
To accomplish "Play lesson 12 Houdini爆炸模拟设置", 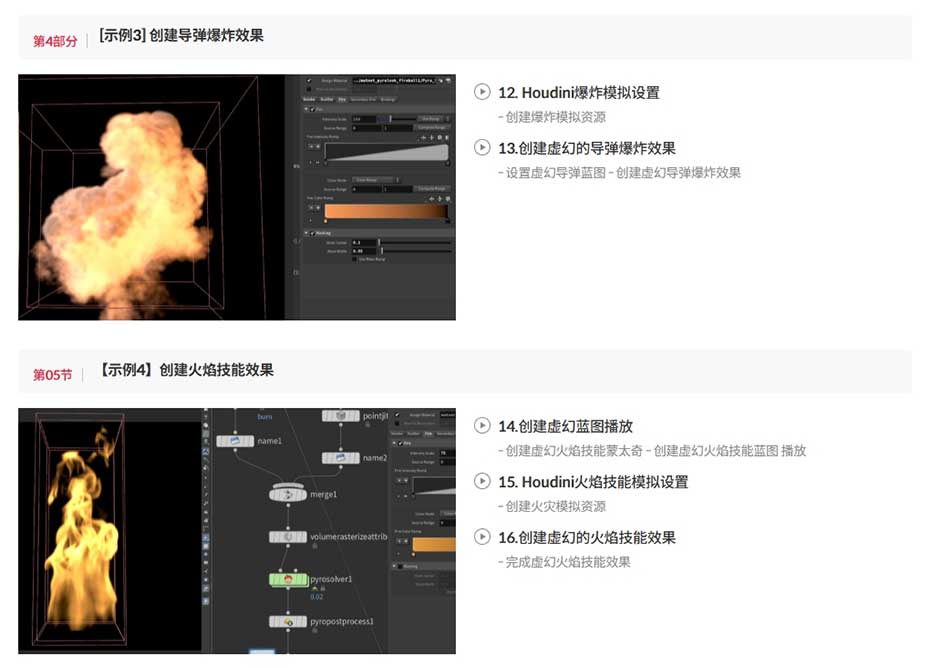I will coord(482,92).
